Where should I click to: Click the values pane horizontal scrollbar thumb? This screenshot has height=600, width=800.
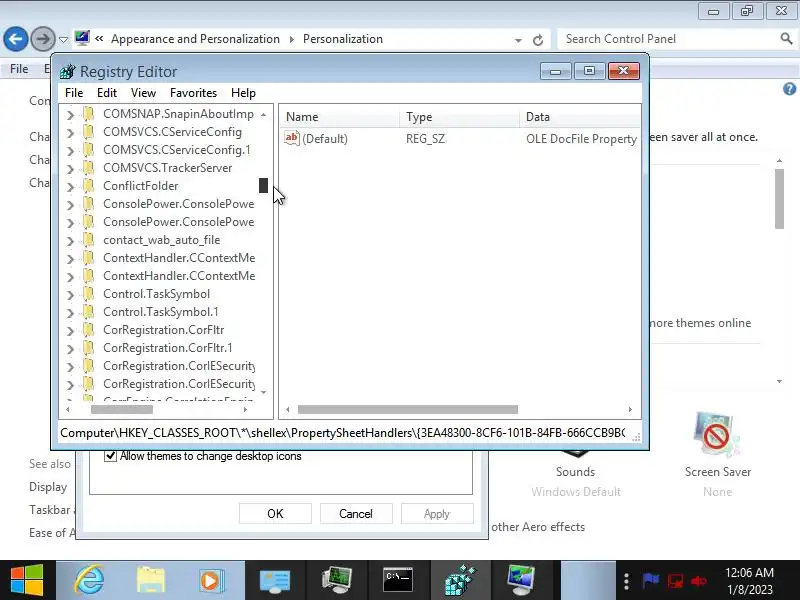tap(408, 409)
